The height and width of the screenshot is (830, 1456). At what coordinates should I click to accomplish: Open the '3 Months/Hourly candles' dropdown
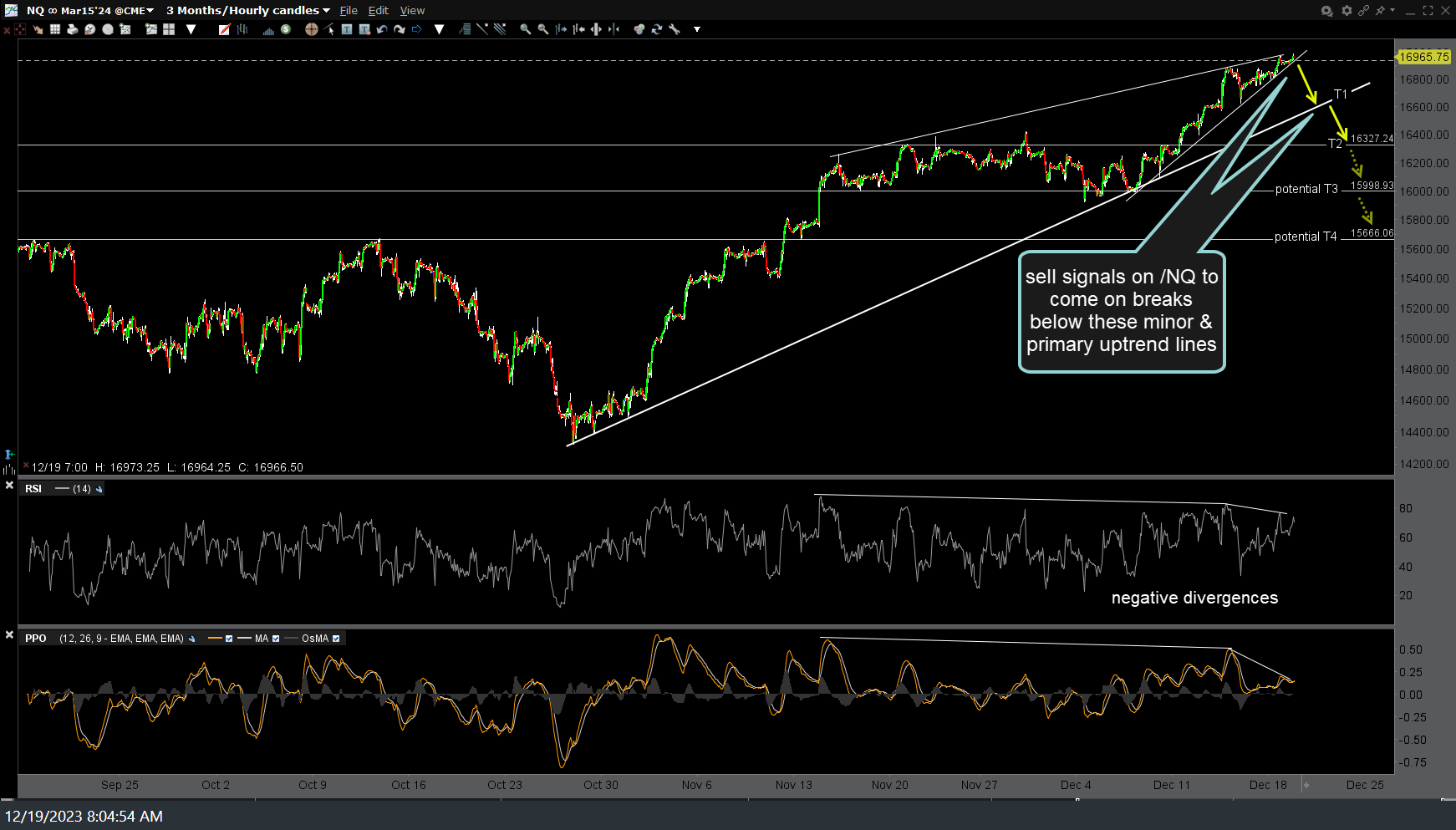tap(247, 10)
